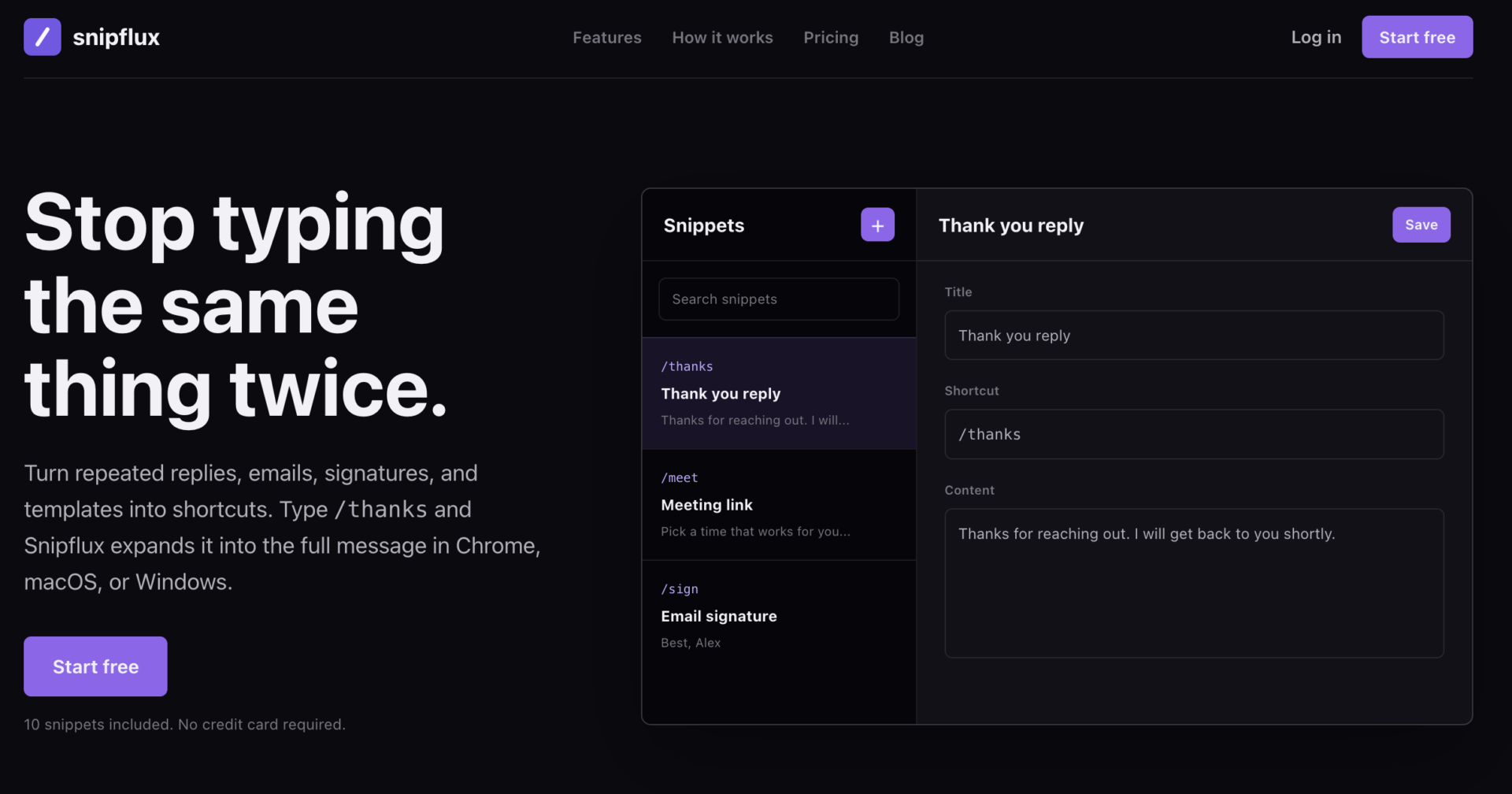The image size is (1512, 794).
Task: Select the /thanks Thank you reply snippet
Action: point(779,393)
